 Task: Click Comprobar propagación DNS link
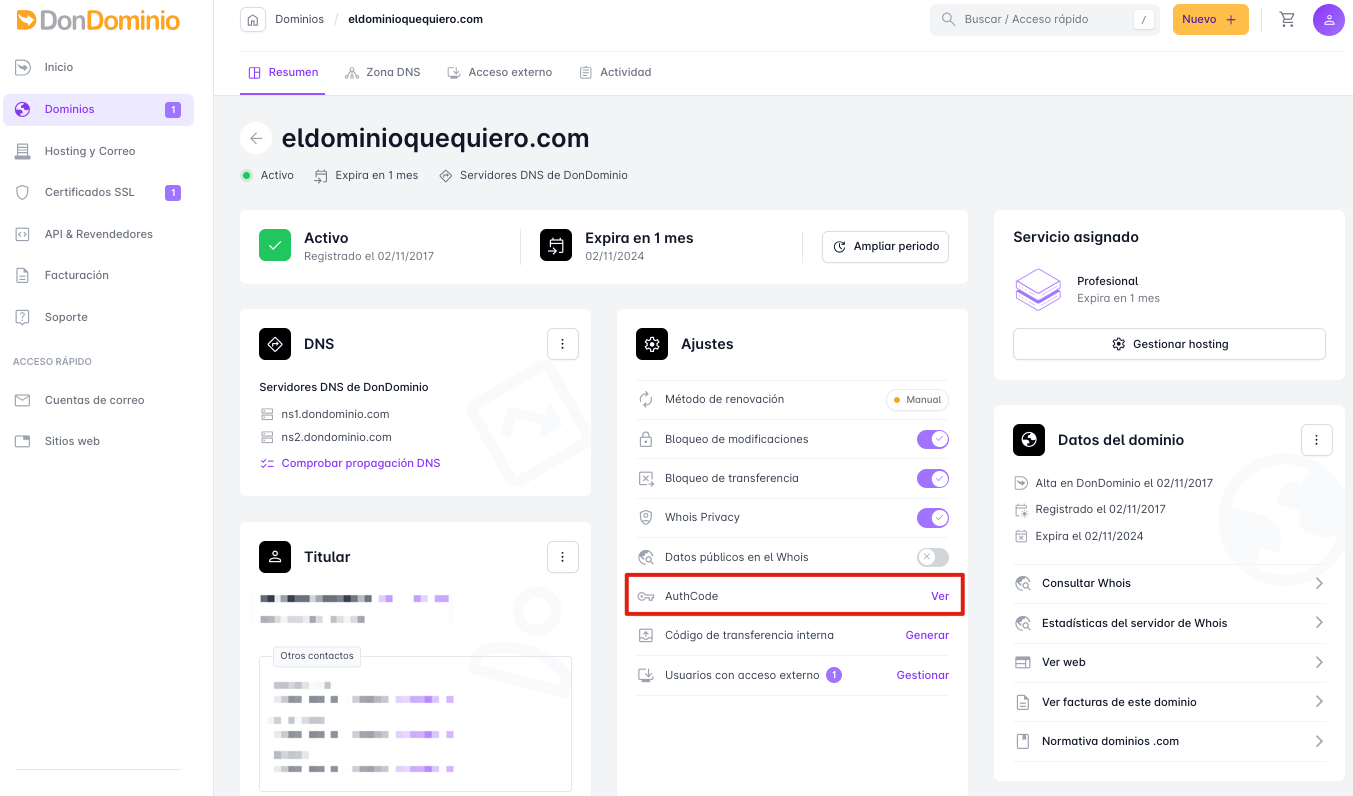click(350, 463)
